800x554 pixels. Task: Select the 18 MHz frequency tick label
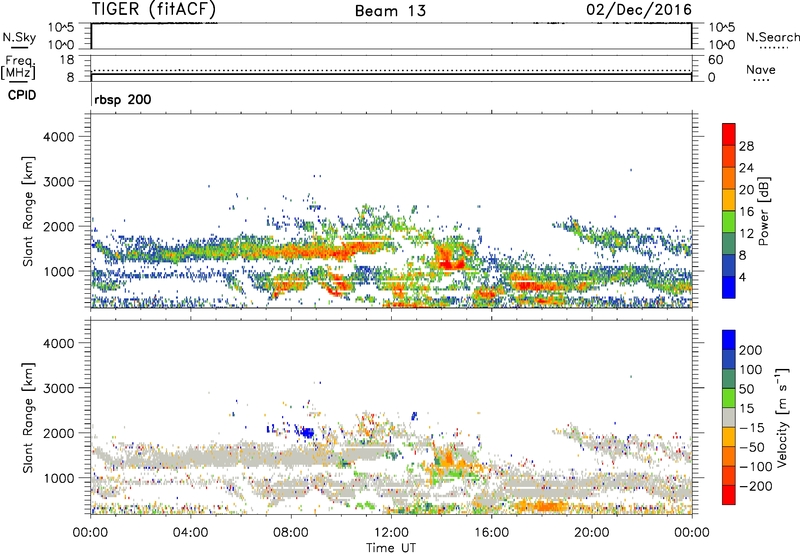67,60
